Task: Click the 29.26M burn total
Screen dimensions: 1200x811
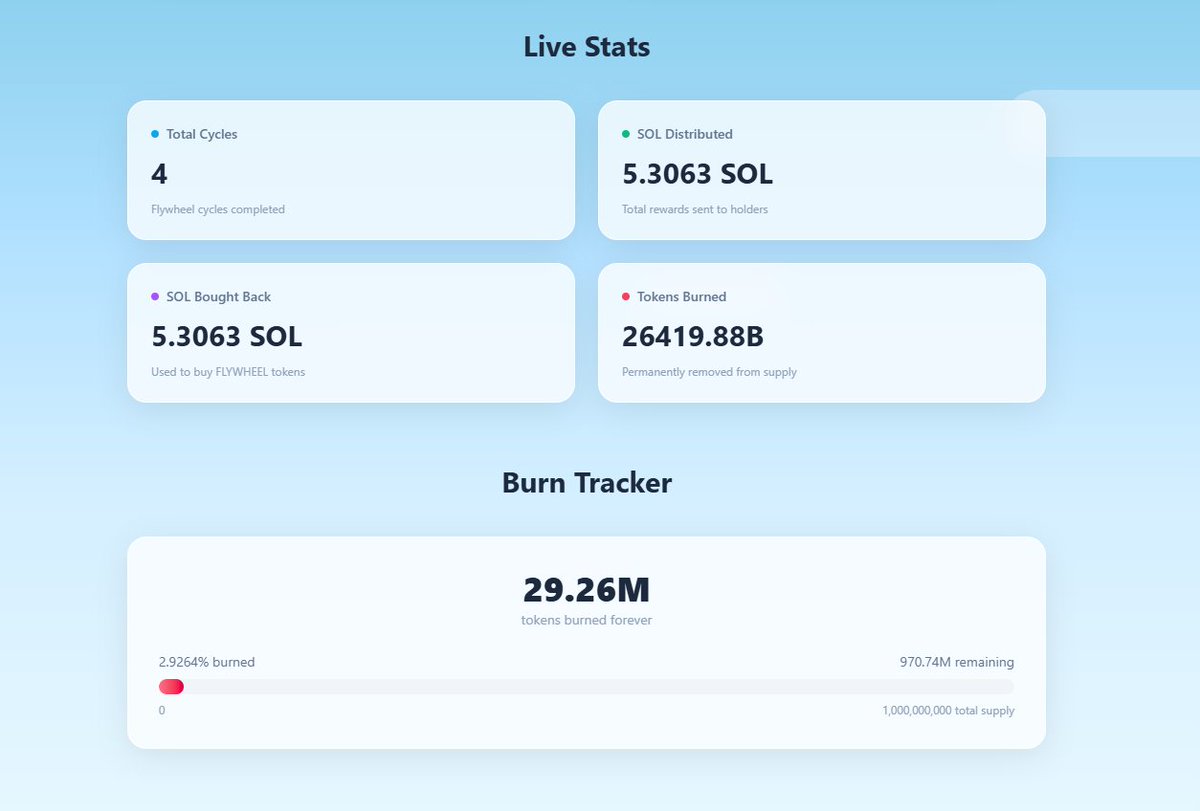Action: (x=587, y=590)
